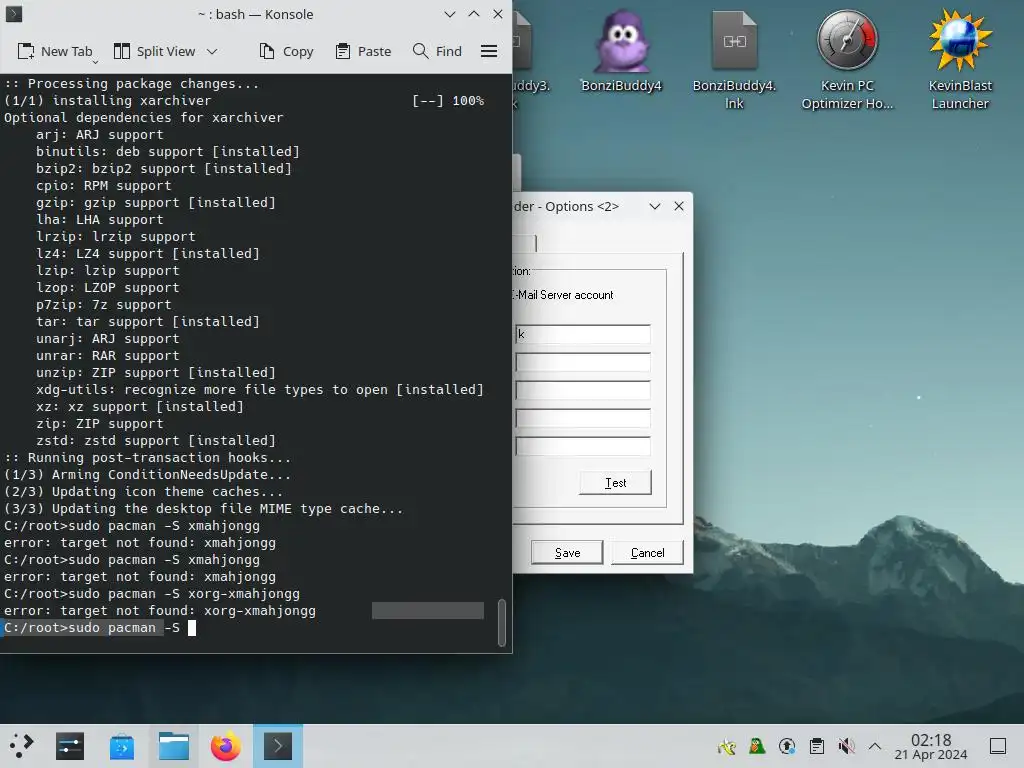Launch Kevin PC Optimizer desktop icon

(x=847, y=60)
